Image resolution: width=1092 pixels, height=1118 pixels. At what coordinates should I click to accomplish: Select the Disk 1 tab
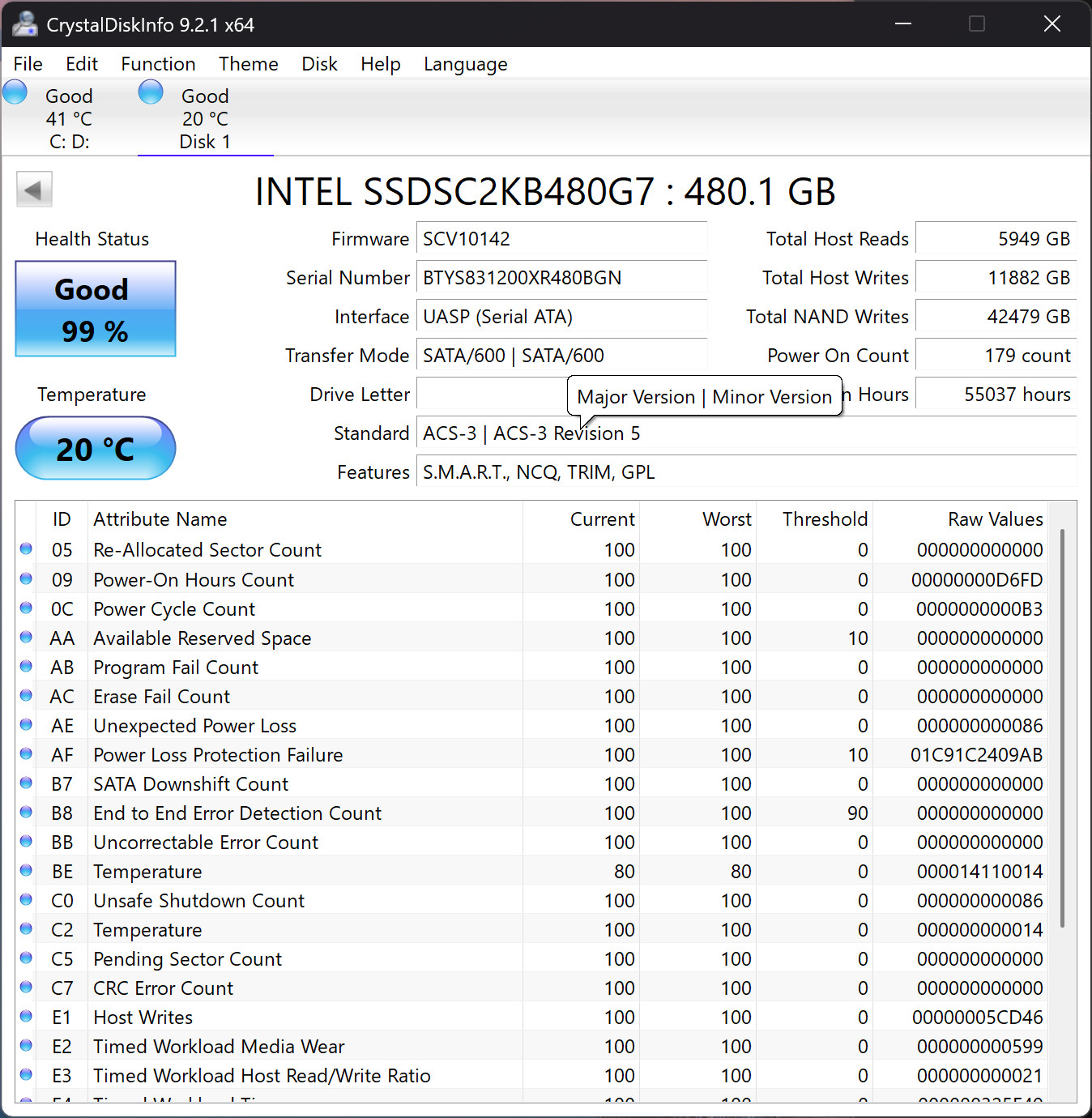[205, 118]
